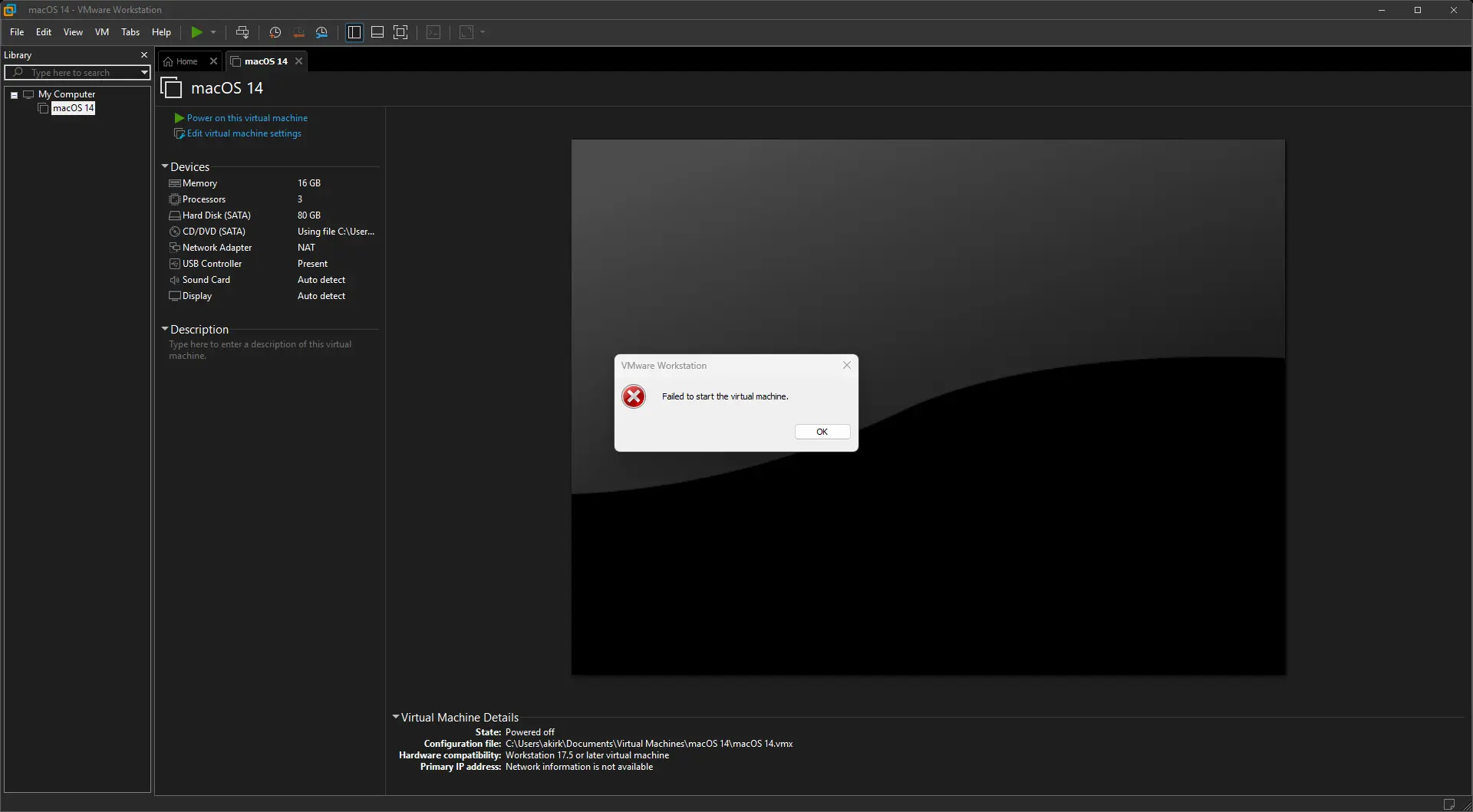Select My Computer in the library tree
1473x812 pixels.
[x=67, y=94]
